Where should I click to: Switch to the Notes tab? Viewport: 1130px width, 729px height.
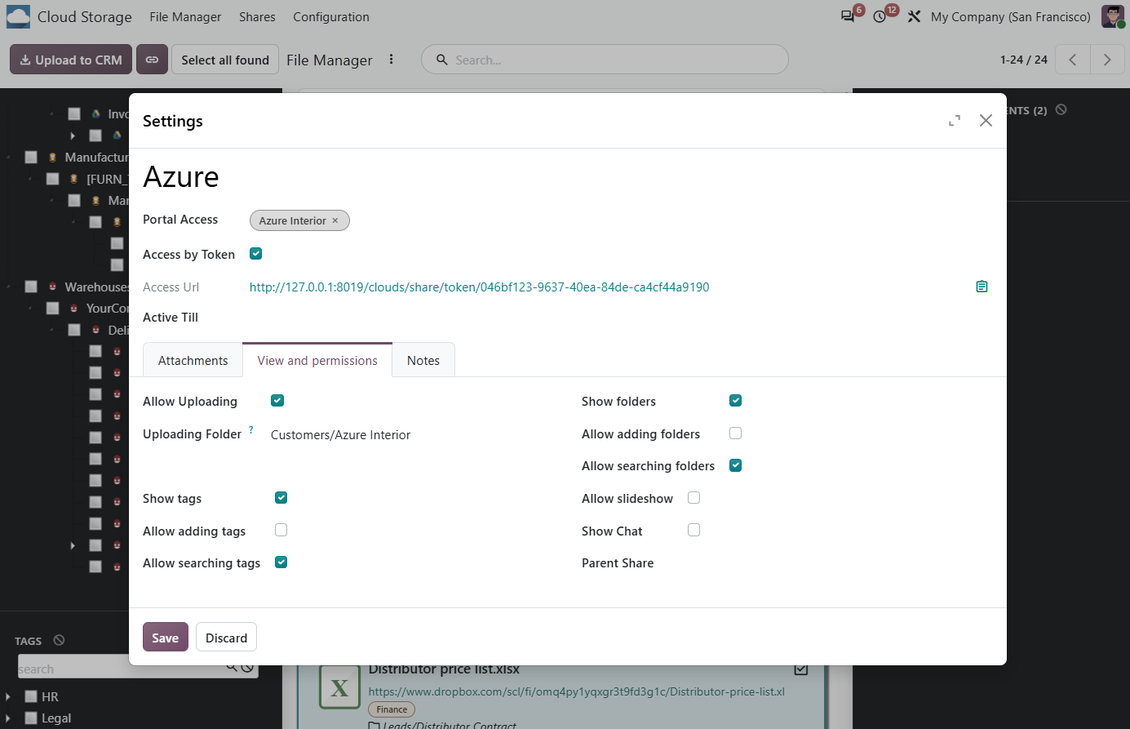[423, 360]
